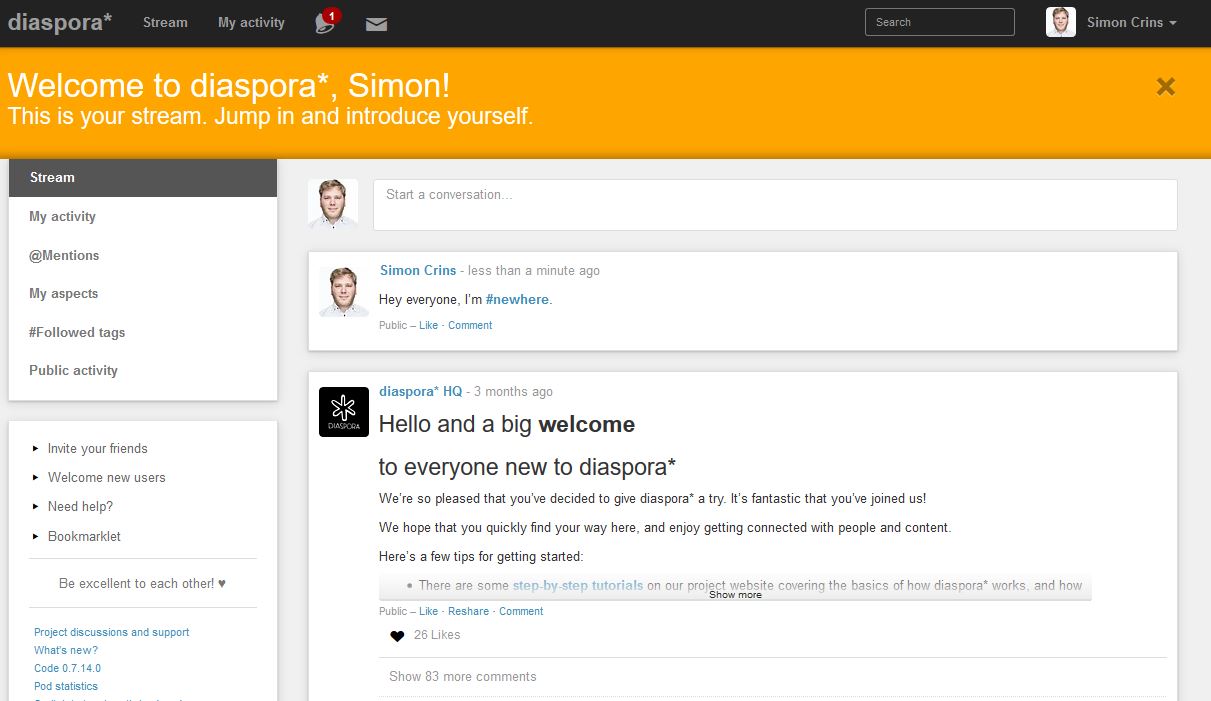
Task: Dismiss the orange welcome banner
Action: 1165,87
